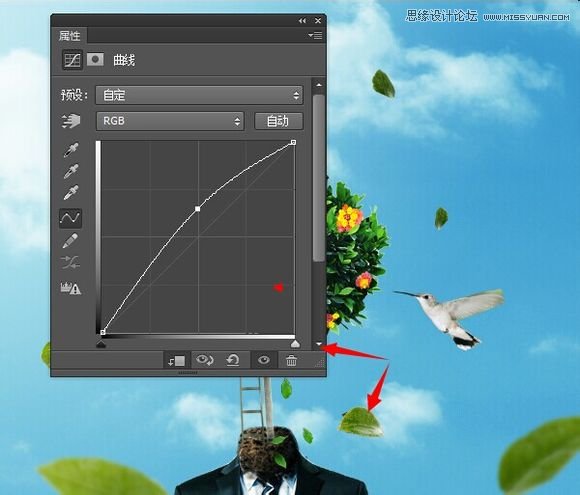Open the RGB channel dropdown

coord(170,121)
